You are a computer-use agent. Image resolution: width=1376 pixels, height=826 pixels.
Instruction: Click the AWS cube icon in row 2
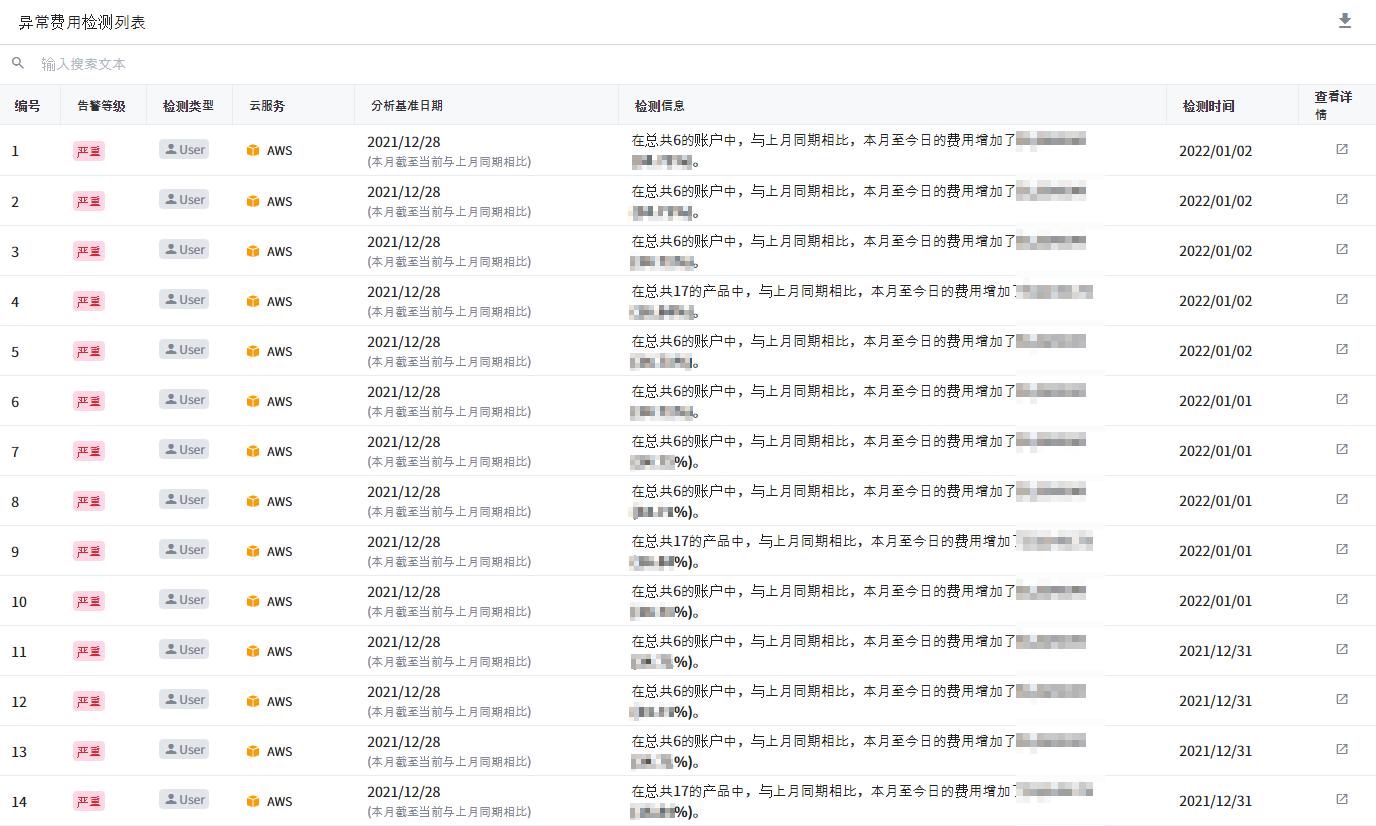(253, 201)
